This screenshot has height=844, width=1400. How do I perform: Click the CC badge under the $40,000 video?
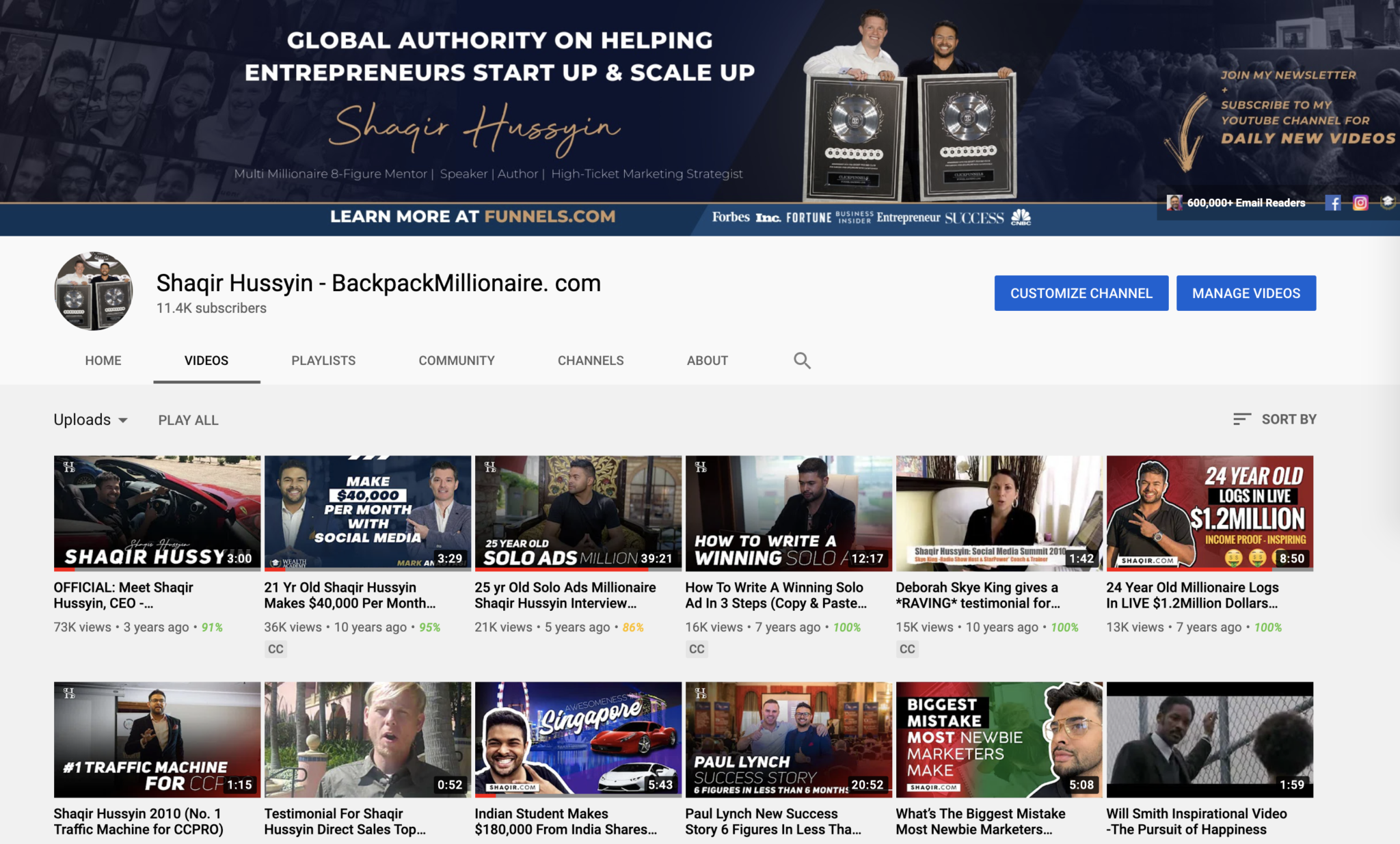pos(275,649)
